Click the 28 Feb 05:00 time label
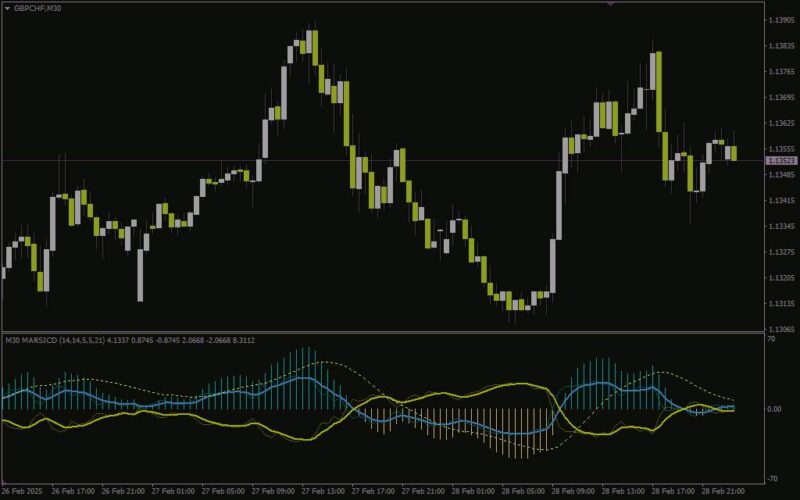 pyautogui.click(x=523, y=491)
